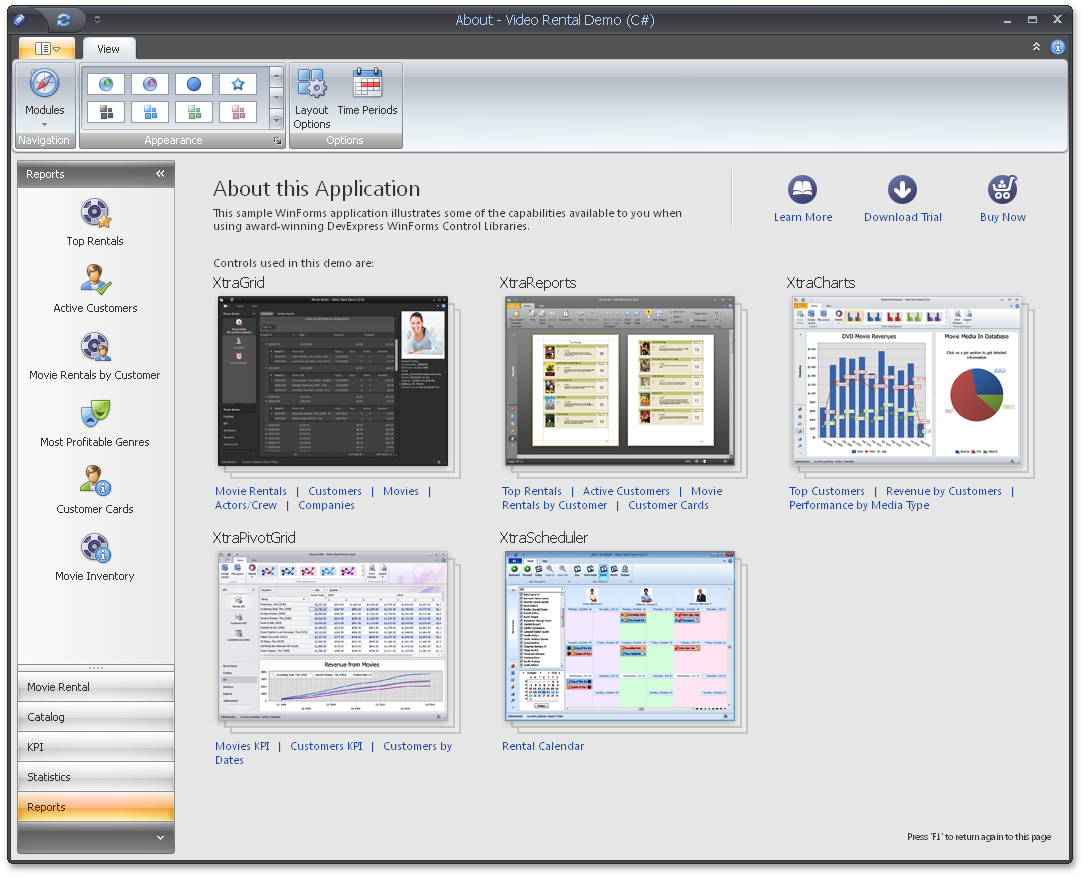Select the Reports navigation group
Viewport: 1086px width, 879px height.
[96, 807]
